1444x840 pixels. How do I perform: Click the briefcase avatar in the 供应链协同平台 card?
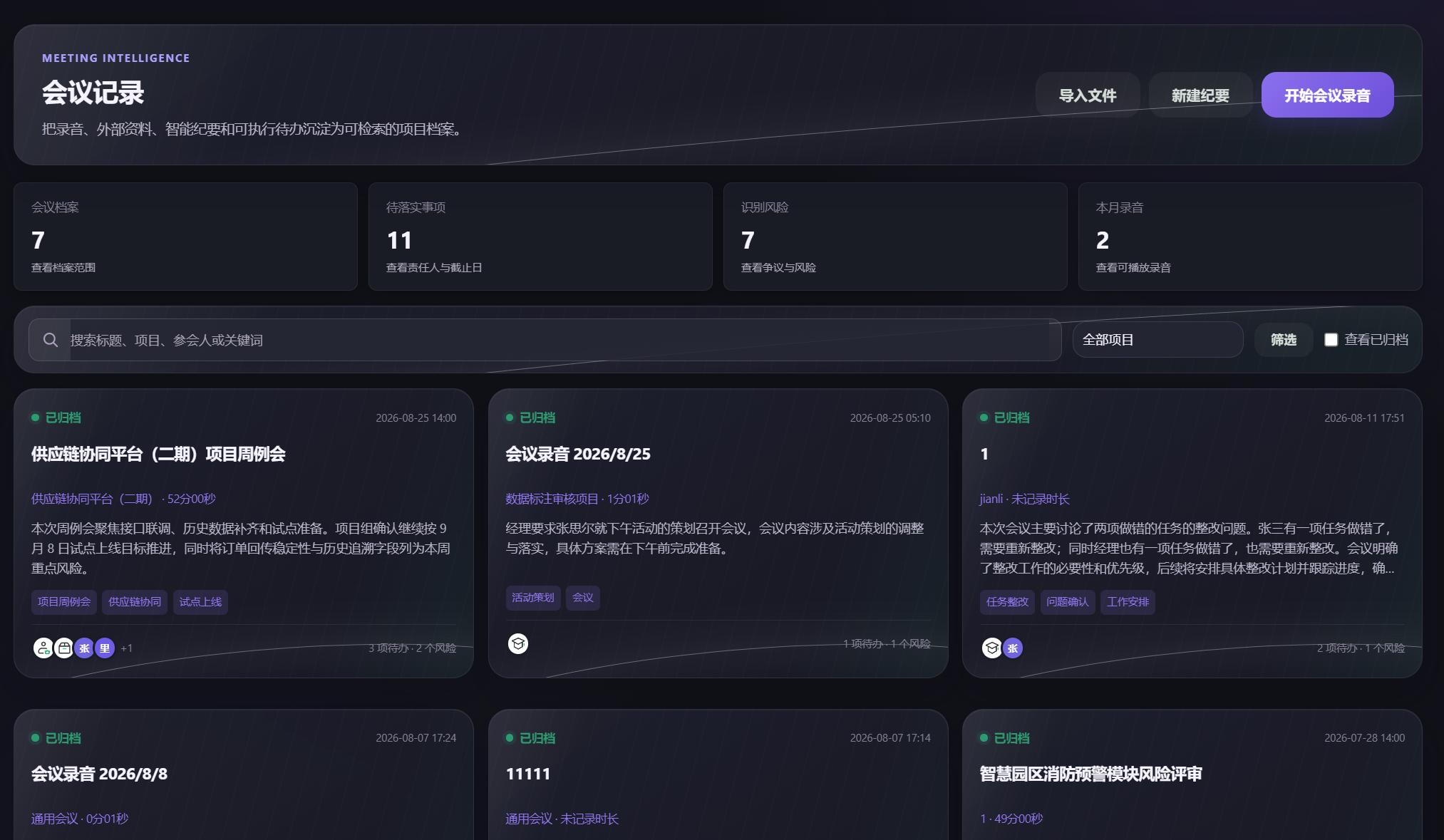[x=64, y=648]
